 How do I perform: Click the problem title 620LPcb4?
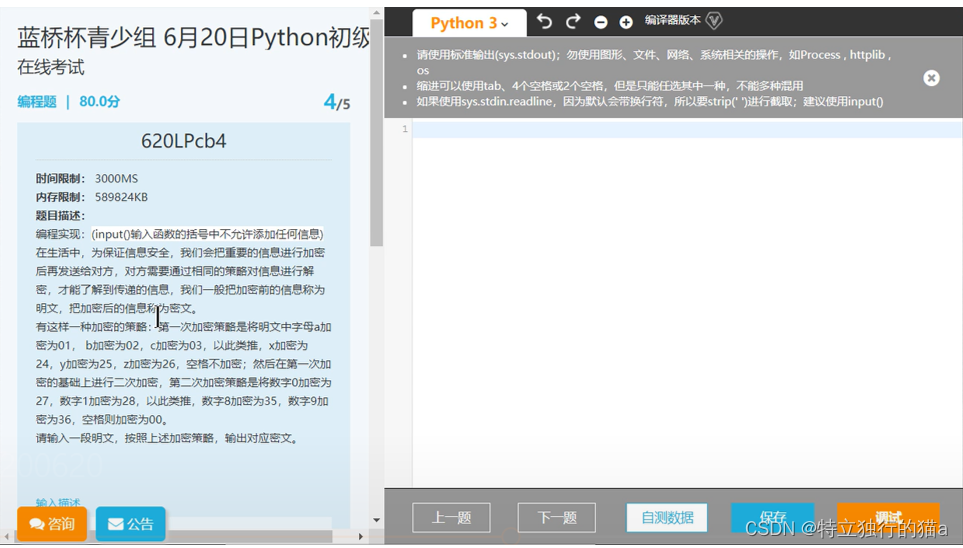click(184, 141)
